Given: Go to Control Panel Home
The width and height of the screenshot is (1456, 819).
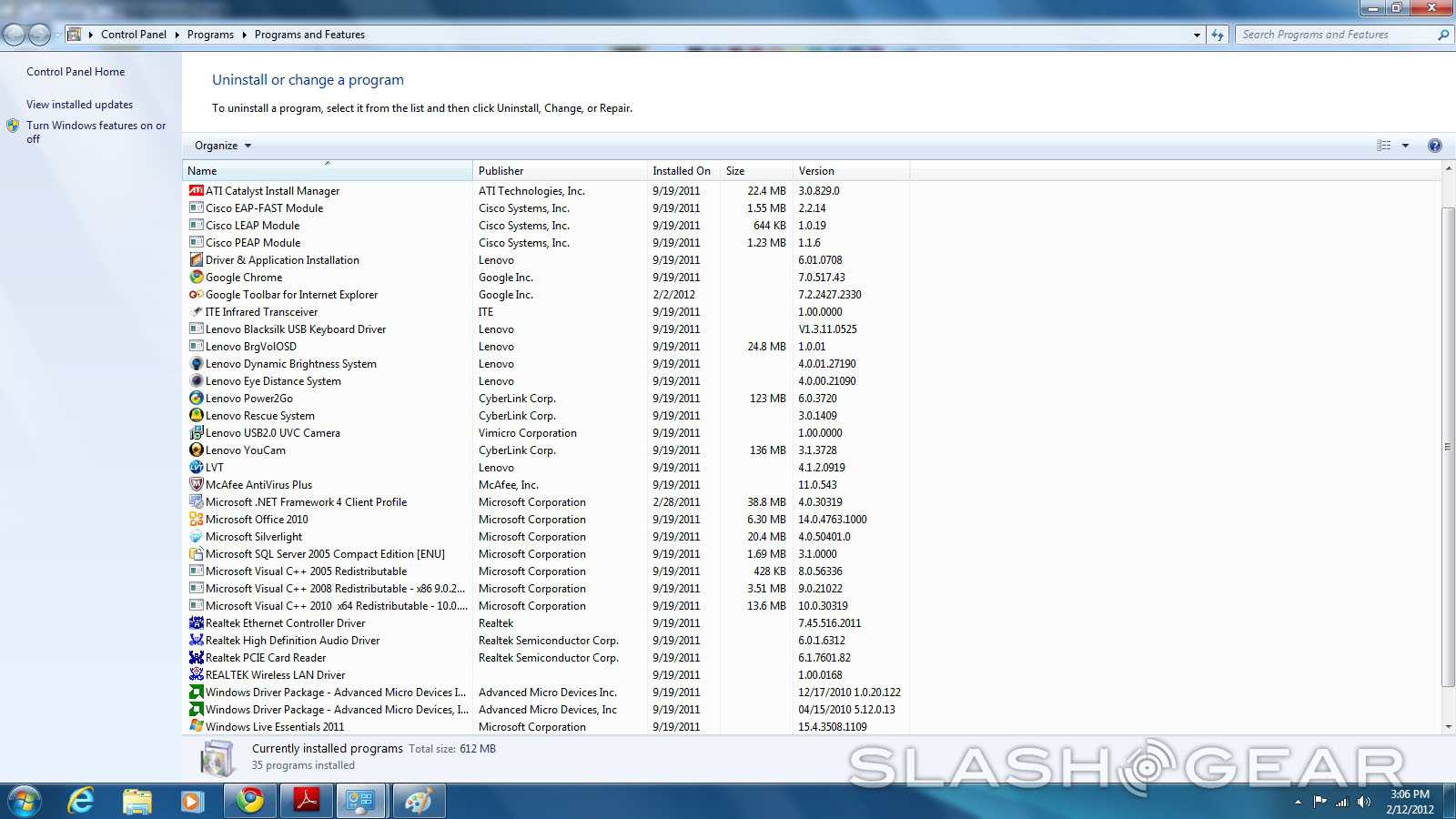Looking at the screenshot, I should (x=76, y=72).
